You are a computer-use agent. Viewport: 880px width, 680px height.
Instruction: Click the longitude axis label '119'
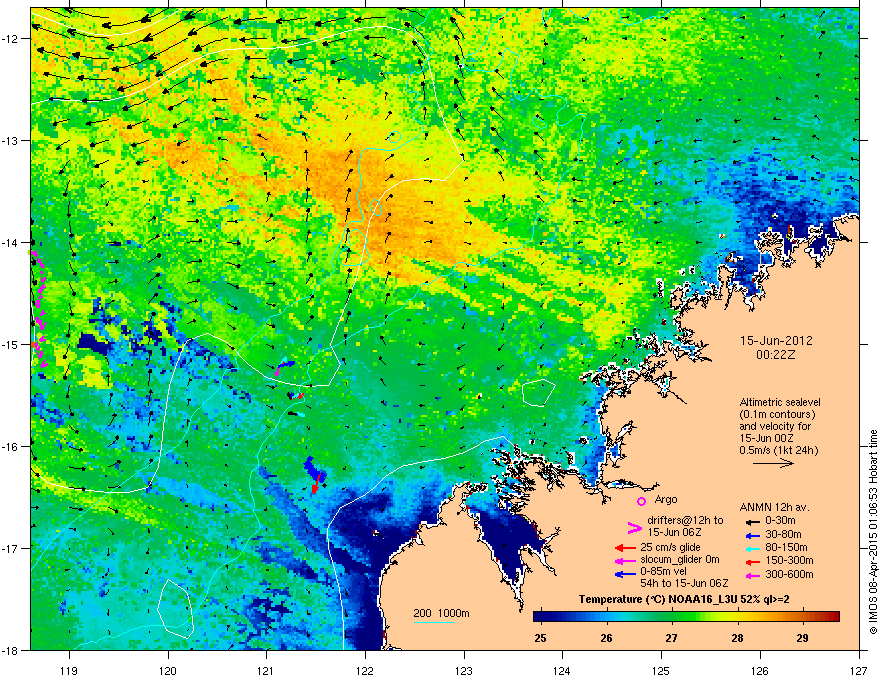(x=69, y=670)
